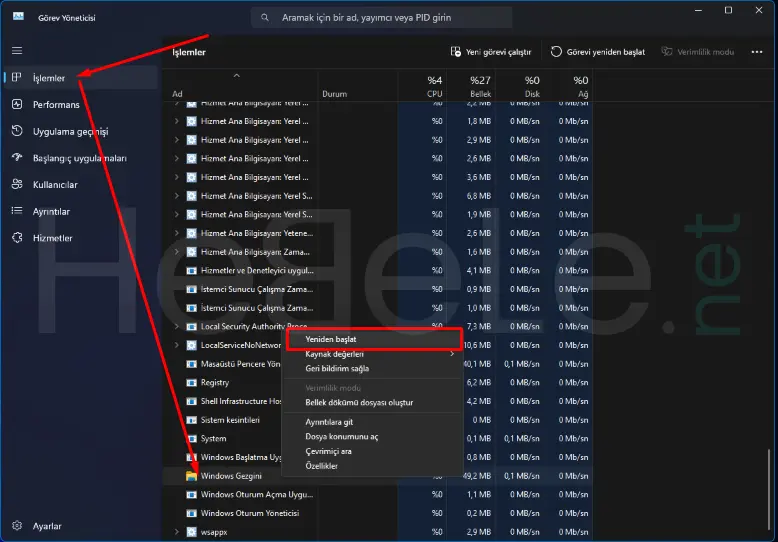778x542 pixels.
Task: Click the search box for processes
Action: click(x=381, y=17)
